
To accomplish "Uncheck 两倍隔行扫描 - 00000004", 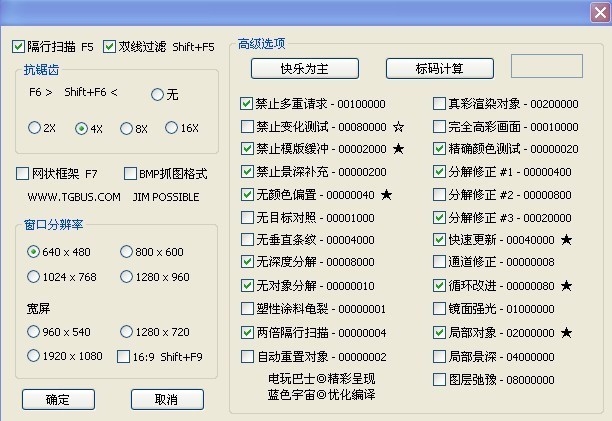I will pyautogui.click(x=247, y=332).
